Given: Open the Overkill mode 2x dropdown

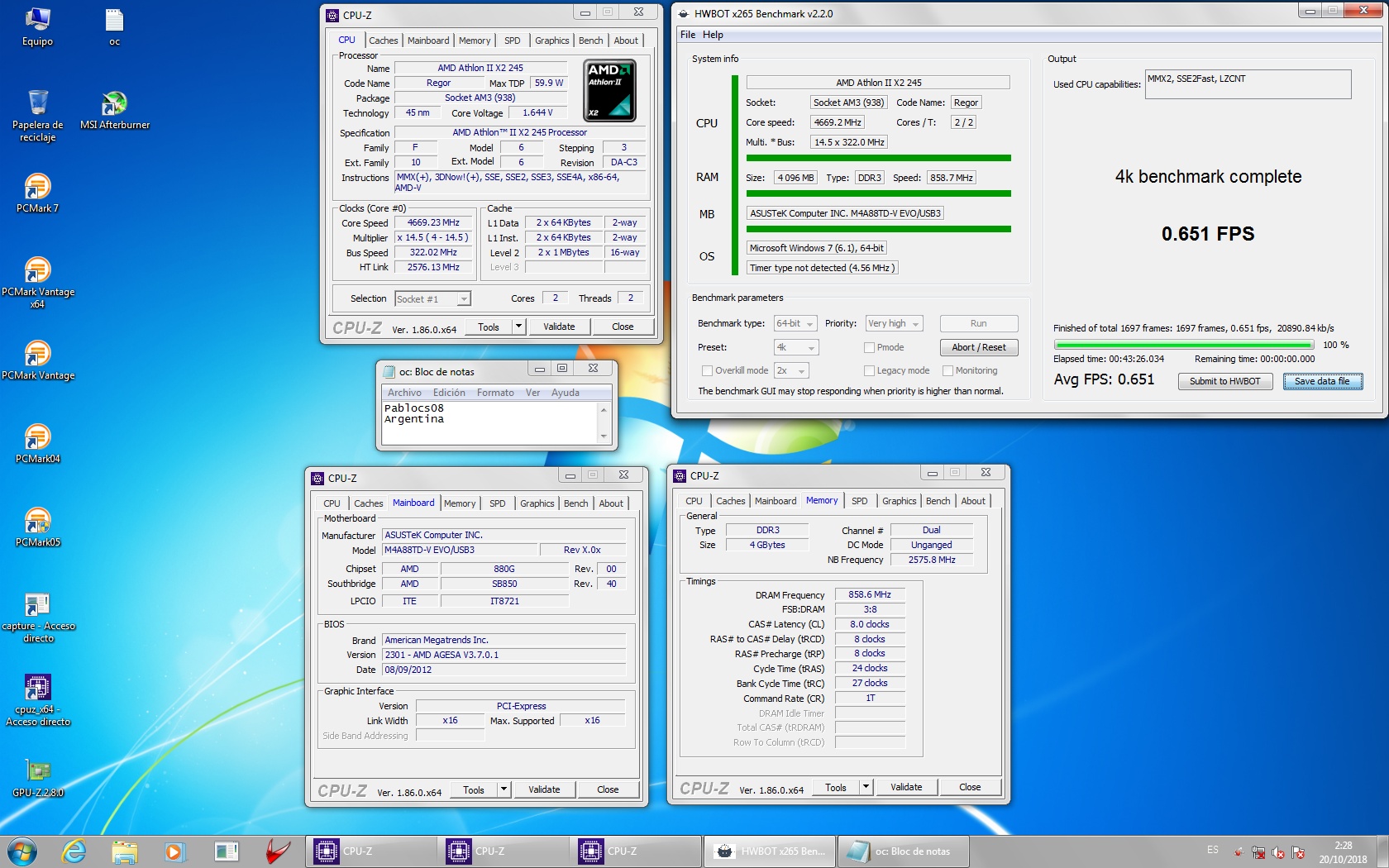Looking at the screenshot, I should [x=790, y=370].
